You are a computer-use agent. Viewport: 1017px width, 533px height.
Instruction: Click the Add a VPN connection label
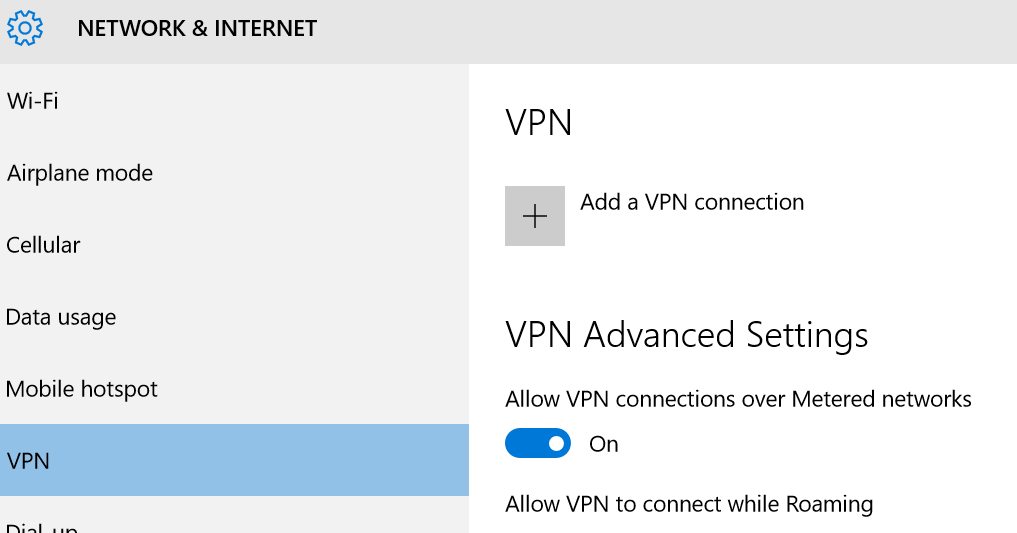point(692,202)
